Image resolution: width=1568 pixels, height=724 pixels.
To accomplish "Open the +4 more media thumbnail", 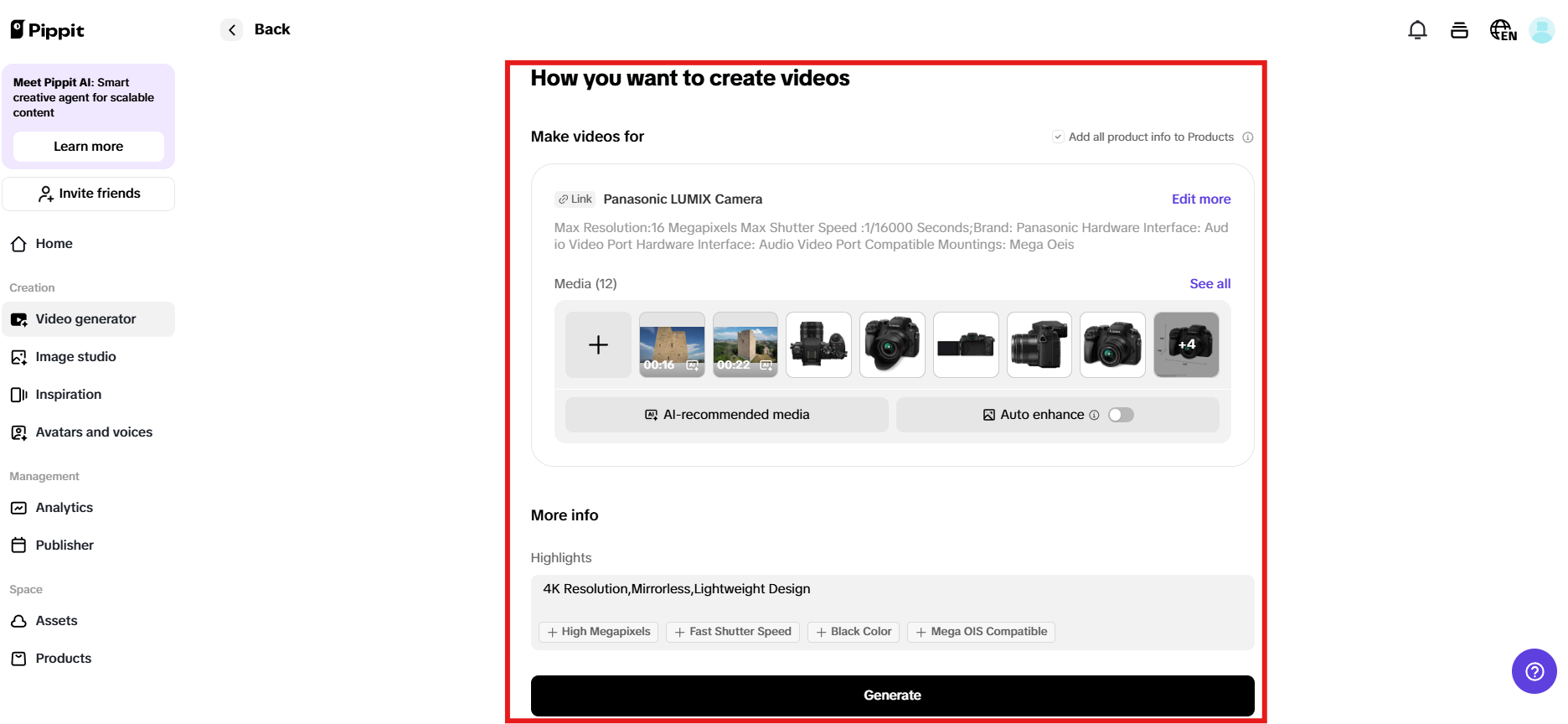I will pyautogui.click(x=1186, y=344).
